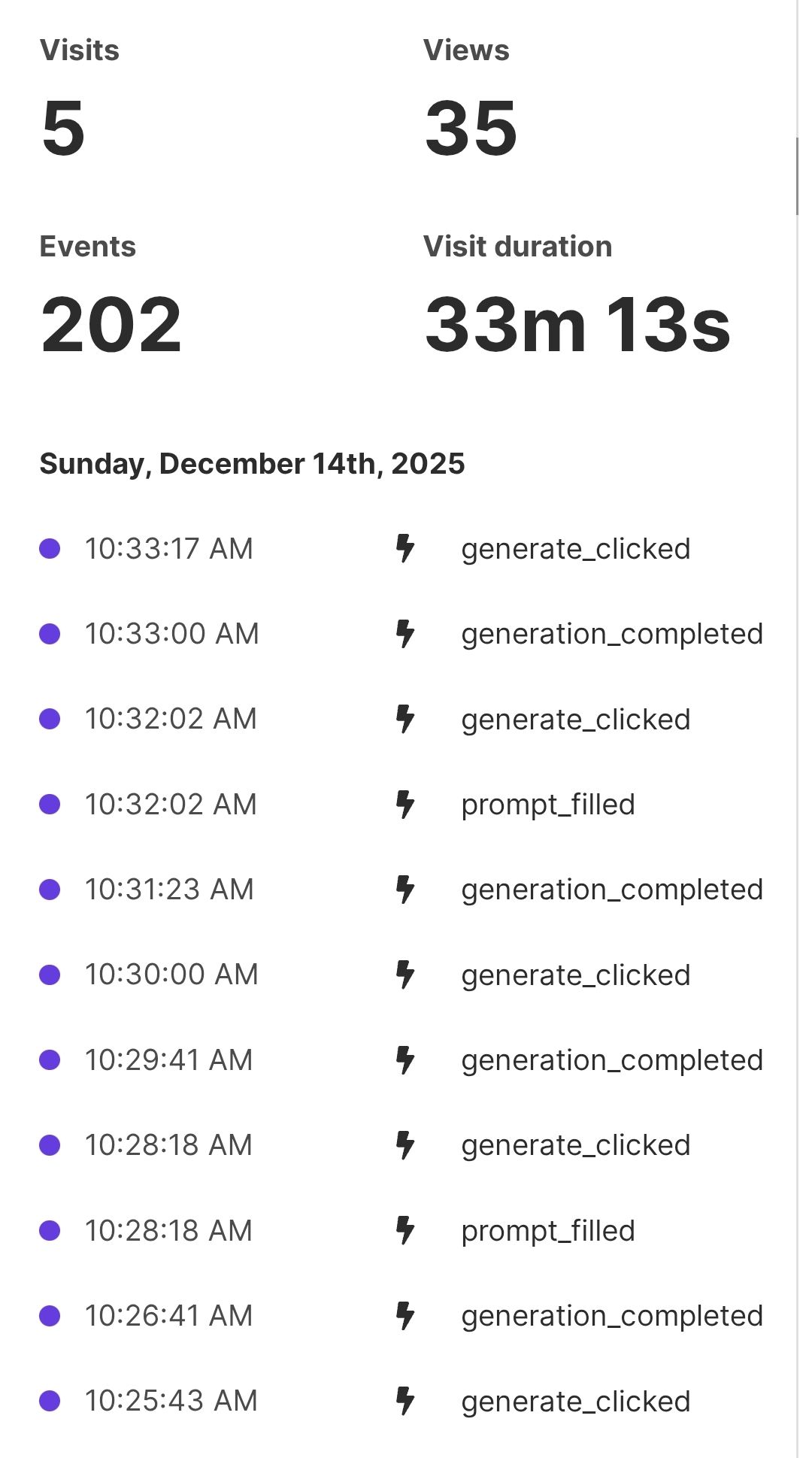The width and height of the screenshot is (812, 1458).
Task: Click the purple dot at 10:33:17 AM
Action: [x=50, y=548]
